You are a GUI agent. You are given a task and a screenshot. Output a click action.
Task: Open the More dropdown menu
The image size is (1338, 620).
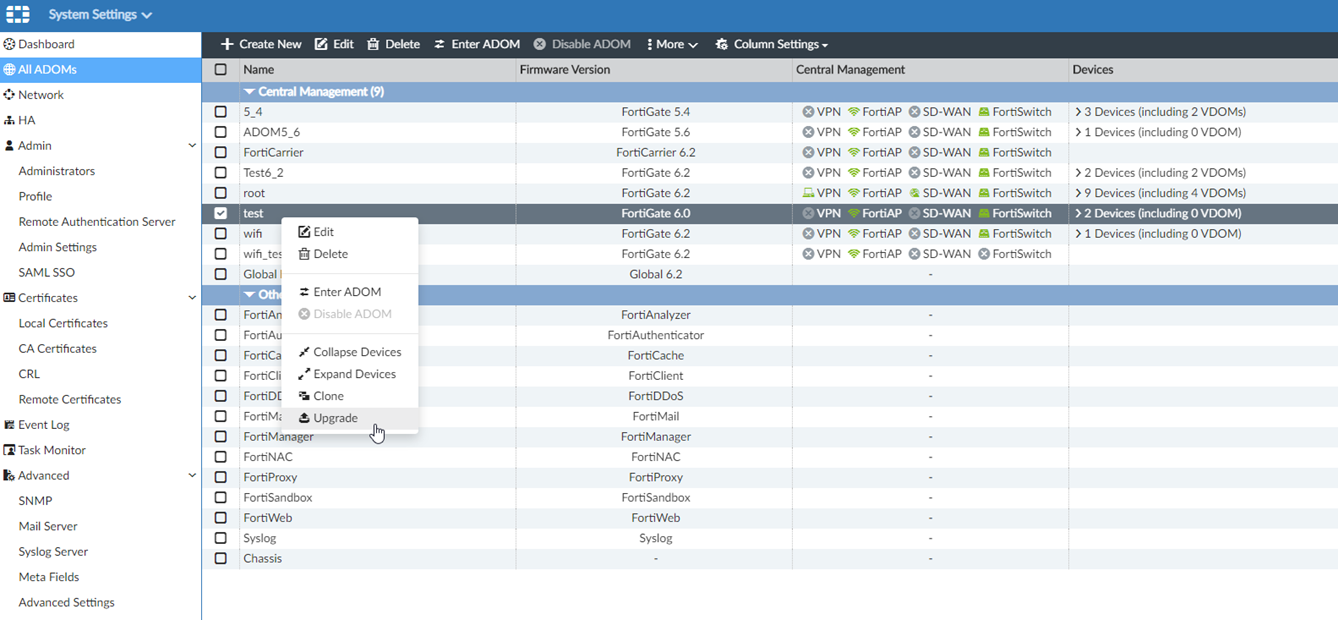[x=672, y=44]
